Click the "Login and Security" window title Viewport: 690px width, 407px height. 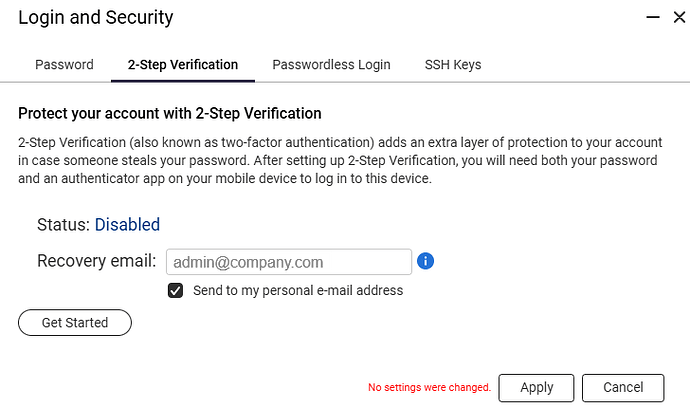[96, 18]
